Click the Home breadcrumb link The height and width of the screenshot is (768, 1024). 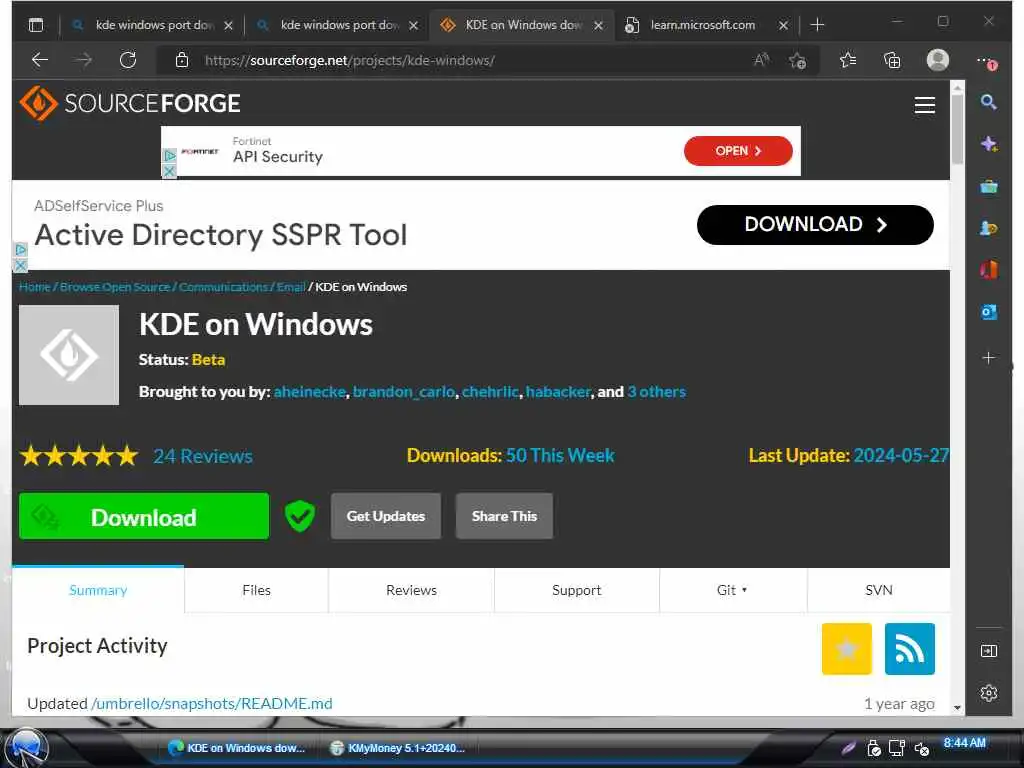coord(35,287)
